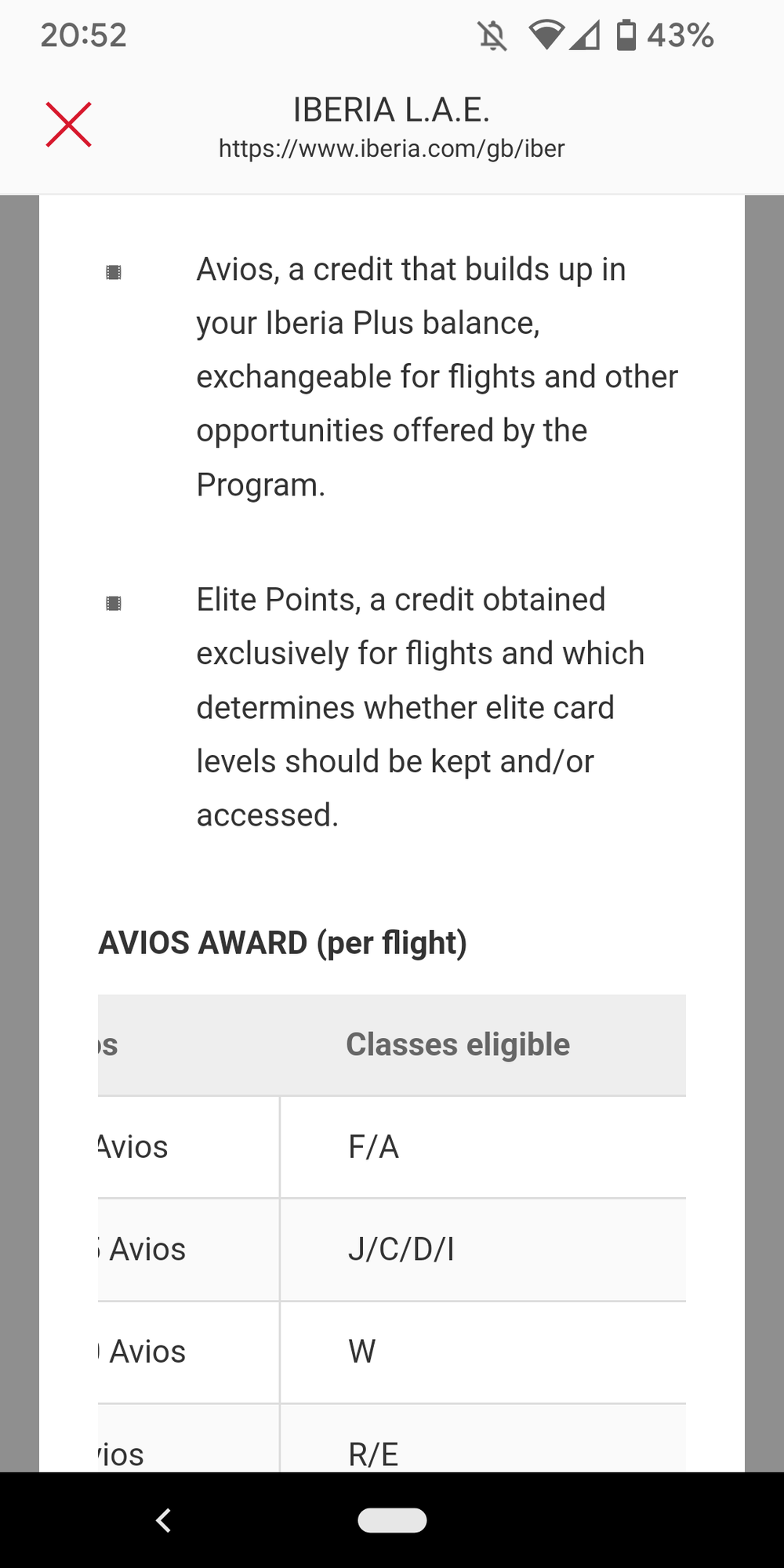The height and width of the screenshot is (1568, 784).
Task: Tap the battery status icon
Action: [626, 35]
